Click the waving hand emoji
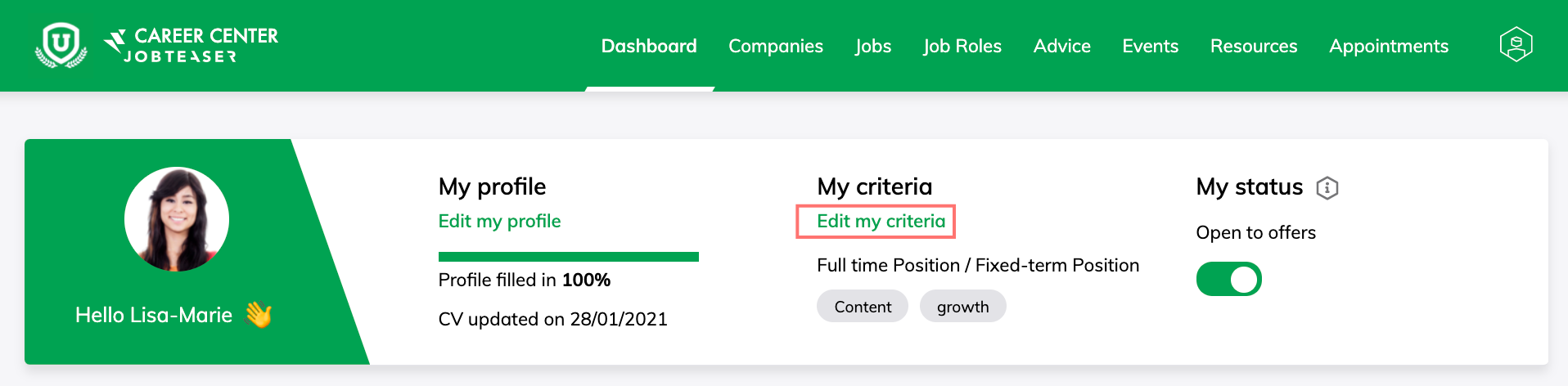1568x386 pixels. pos(259,315)
